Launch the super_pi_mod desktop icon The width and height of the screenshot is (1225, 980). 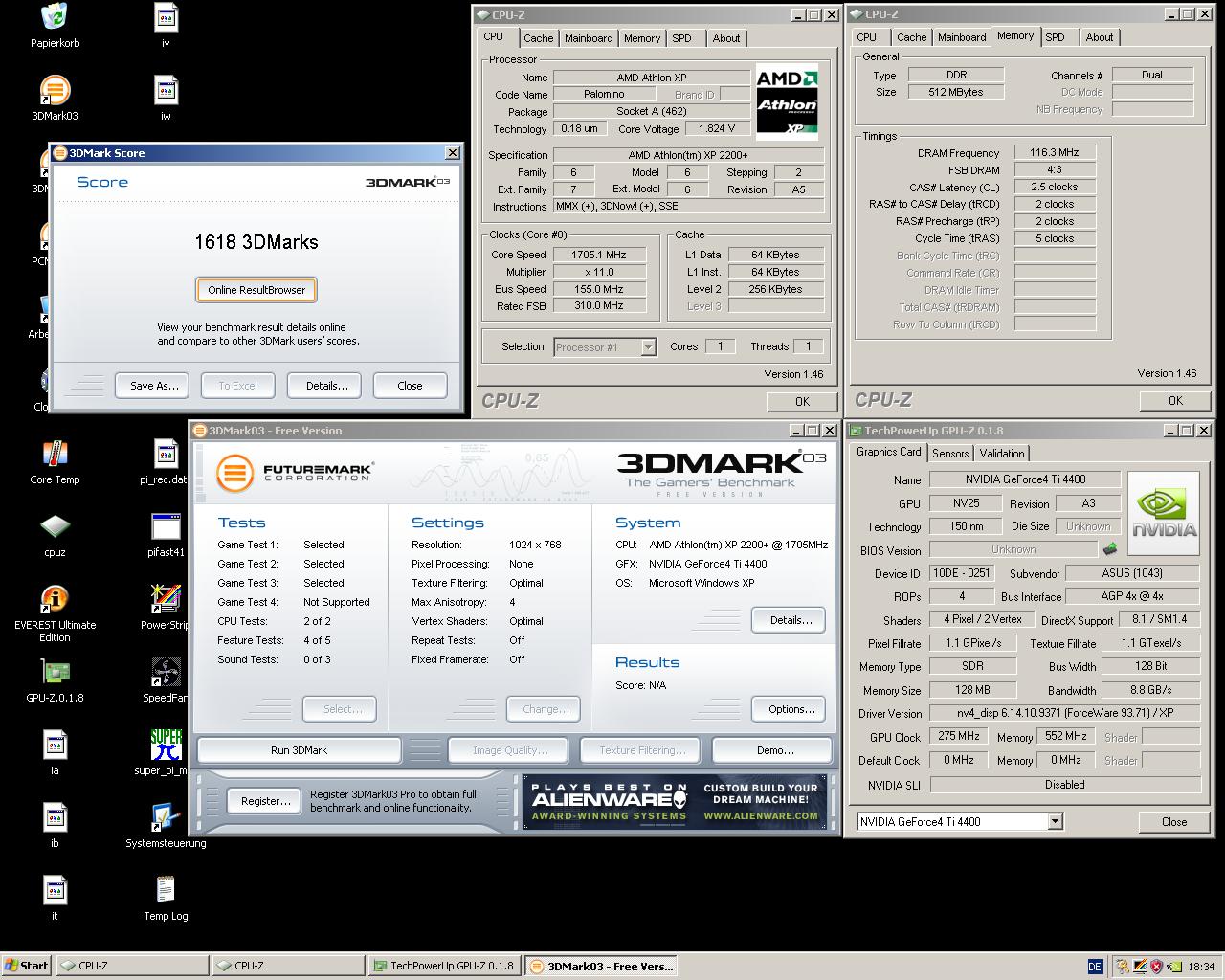click(166, 746)
